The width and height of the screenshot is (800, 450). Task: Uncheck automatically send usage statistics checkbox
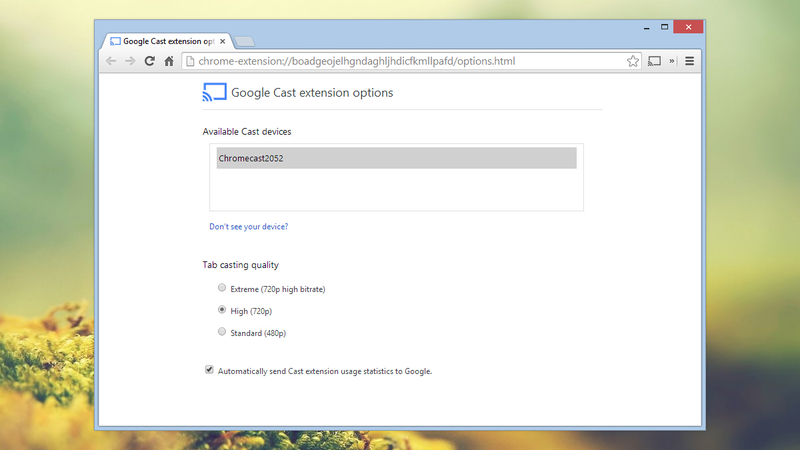(x=209, y=369)
